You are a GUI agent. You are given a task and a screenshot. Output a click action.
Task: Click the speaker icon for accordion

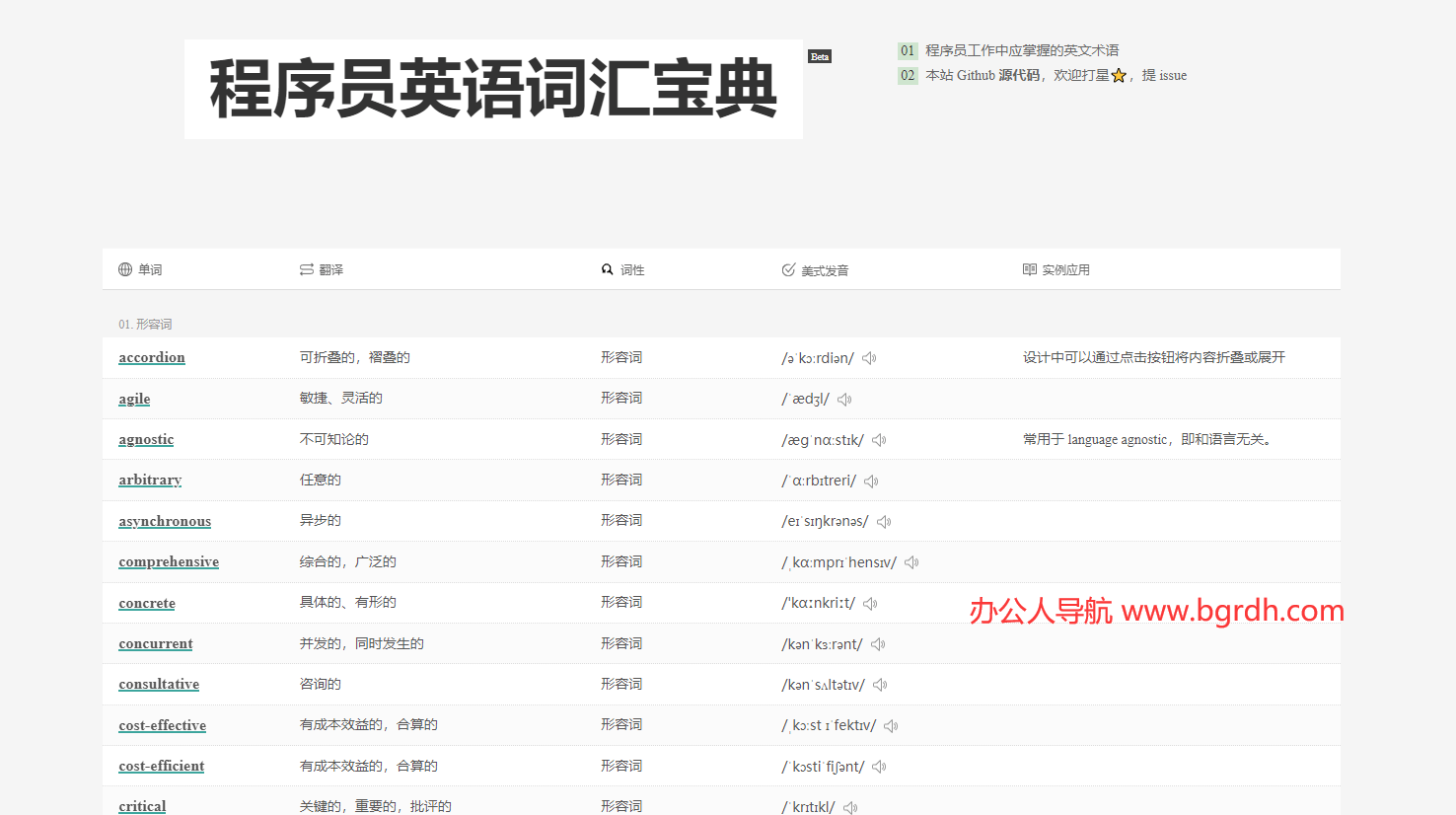tap(869, 357)
